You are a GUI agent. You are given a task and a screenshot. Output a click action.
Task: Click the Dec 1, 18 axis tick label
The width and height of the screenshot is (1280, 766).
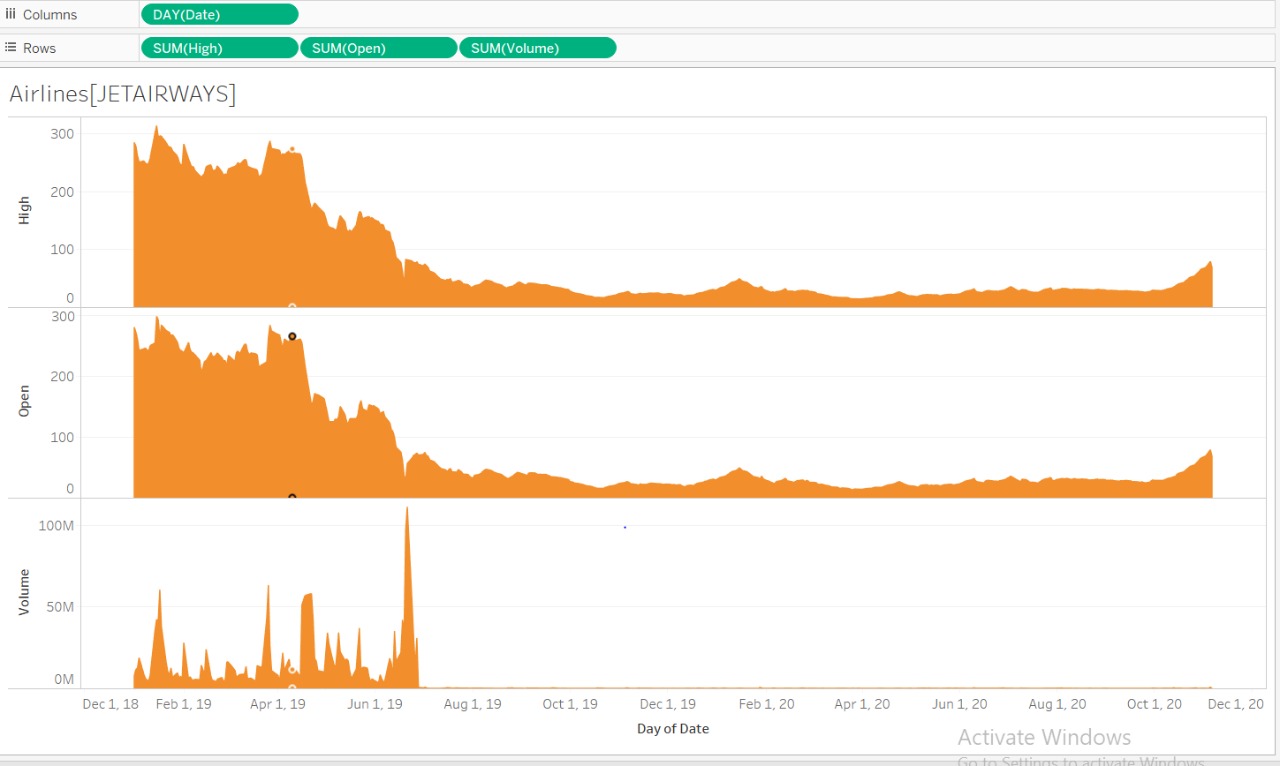110,704
